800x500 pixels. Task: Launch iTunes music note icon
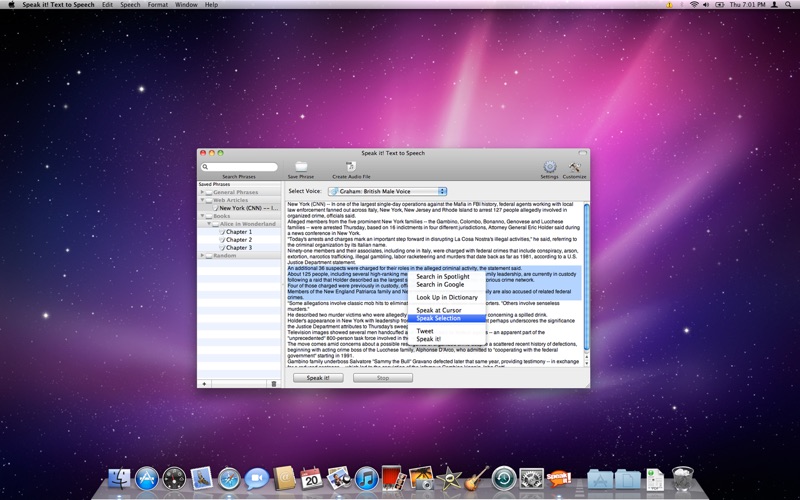(x=366, y=479)
